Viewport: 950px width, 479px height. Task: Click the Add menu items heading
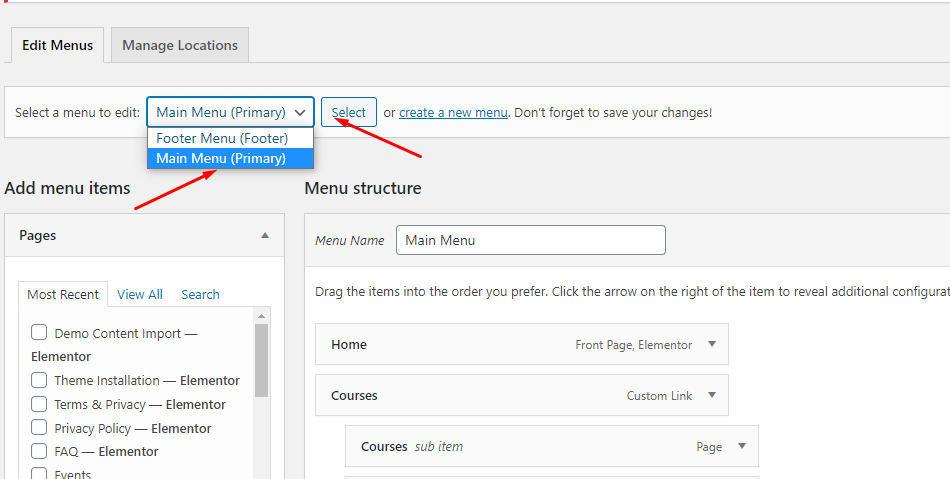click(67, 188)
